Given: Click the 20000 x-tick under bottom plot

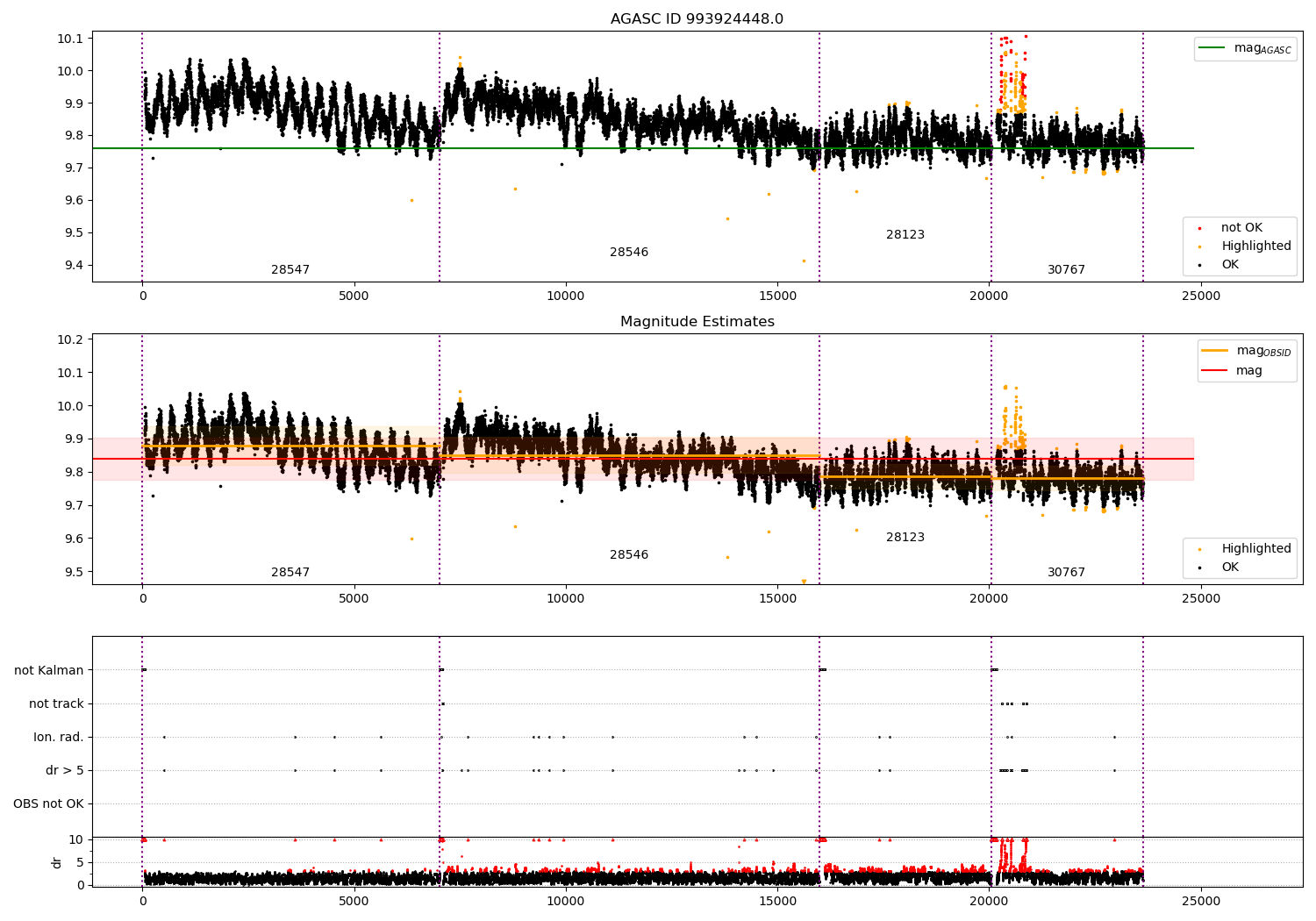Looking at the screenshot, I should (x=989, y=902).
